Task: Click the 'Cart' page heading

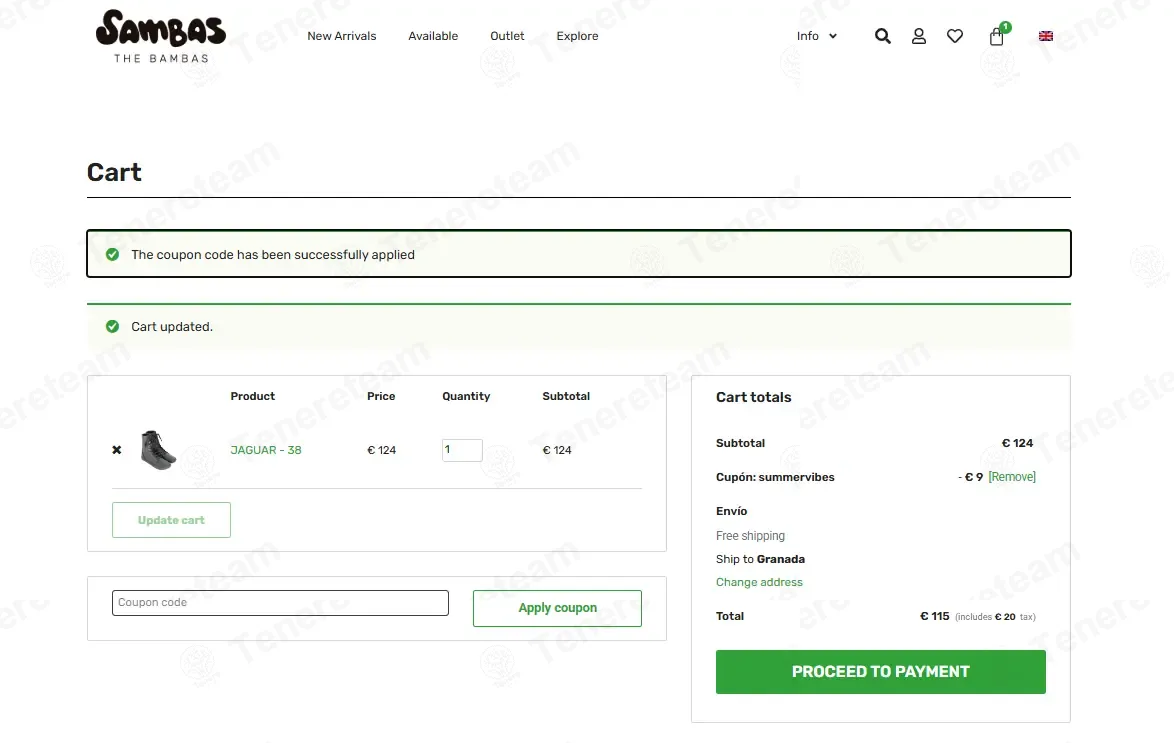Action: tap(114, 172)
